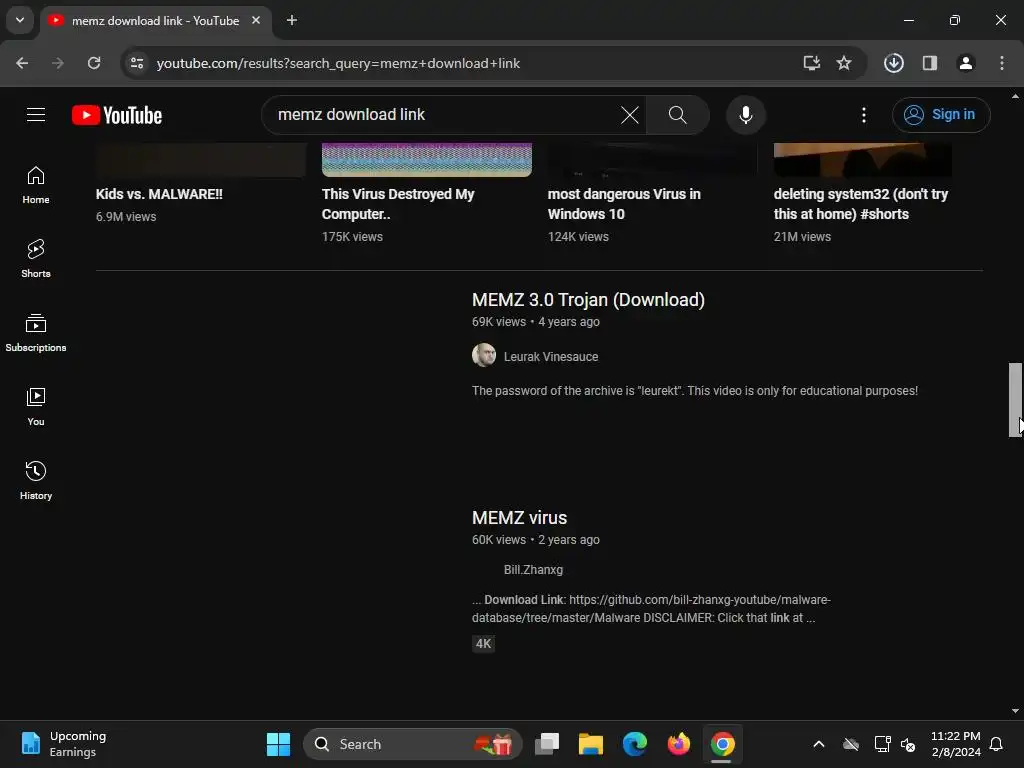The image size is (1024, 768).
Task: Open Windows Start menu
Action: (278, 744)
